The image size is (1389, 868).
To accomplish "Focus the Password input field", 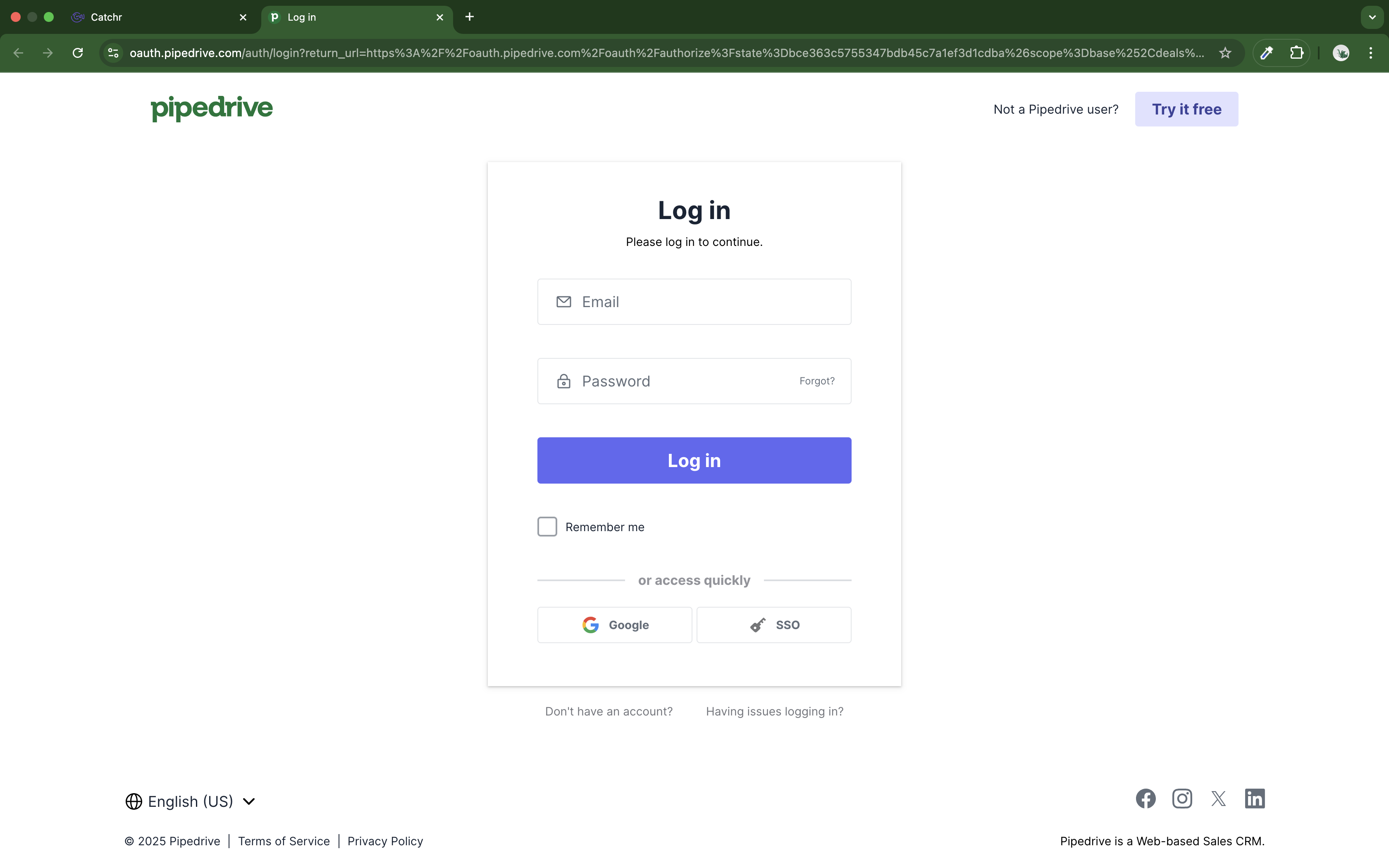I will coord(694,381).
